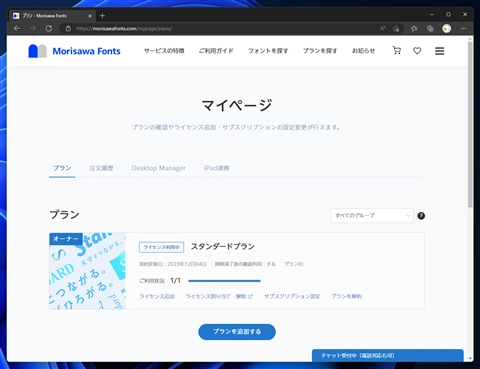
Task: Open the chat support bar
Action: (388, 355)
